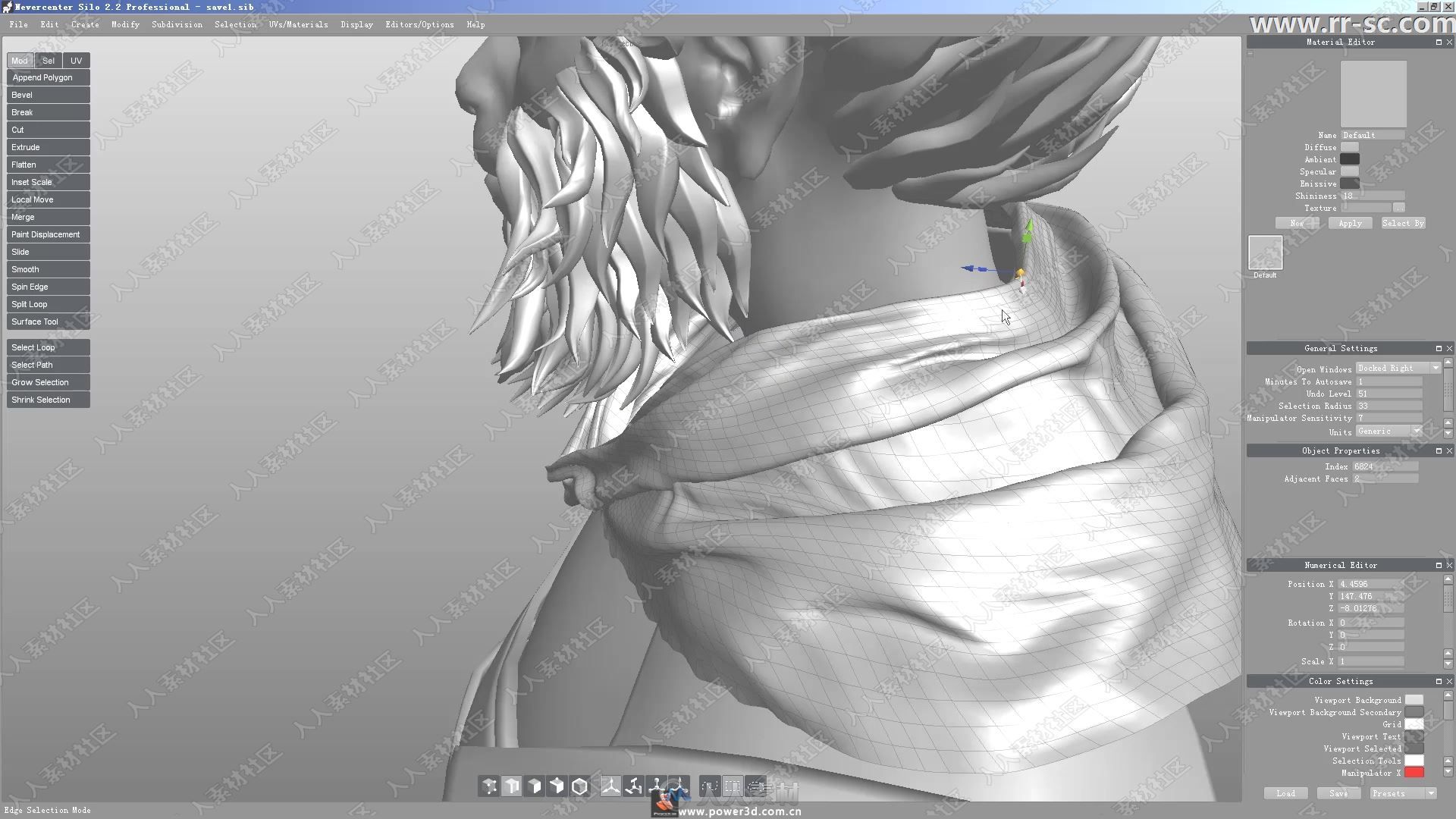Switch to the UV tab
The image size is (1456, 819).
pos(76,60)
